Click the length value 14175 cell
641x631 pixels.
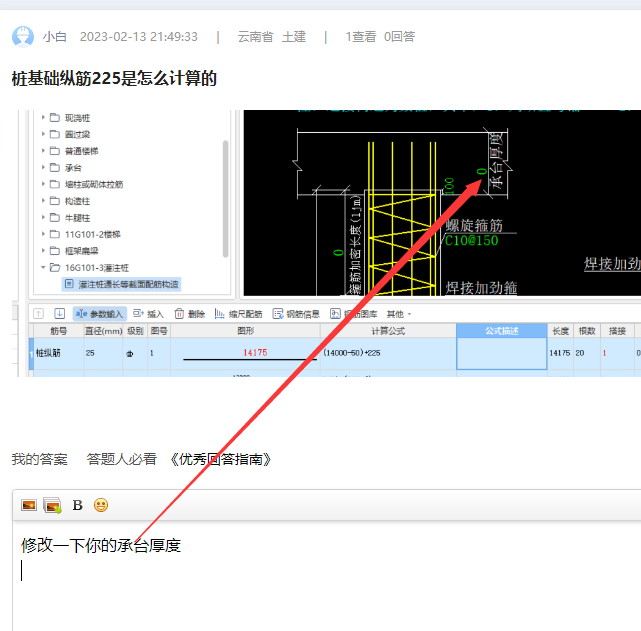pos(560,353)
